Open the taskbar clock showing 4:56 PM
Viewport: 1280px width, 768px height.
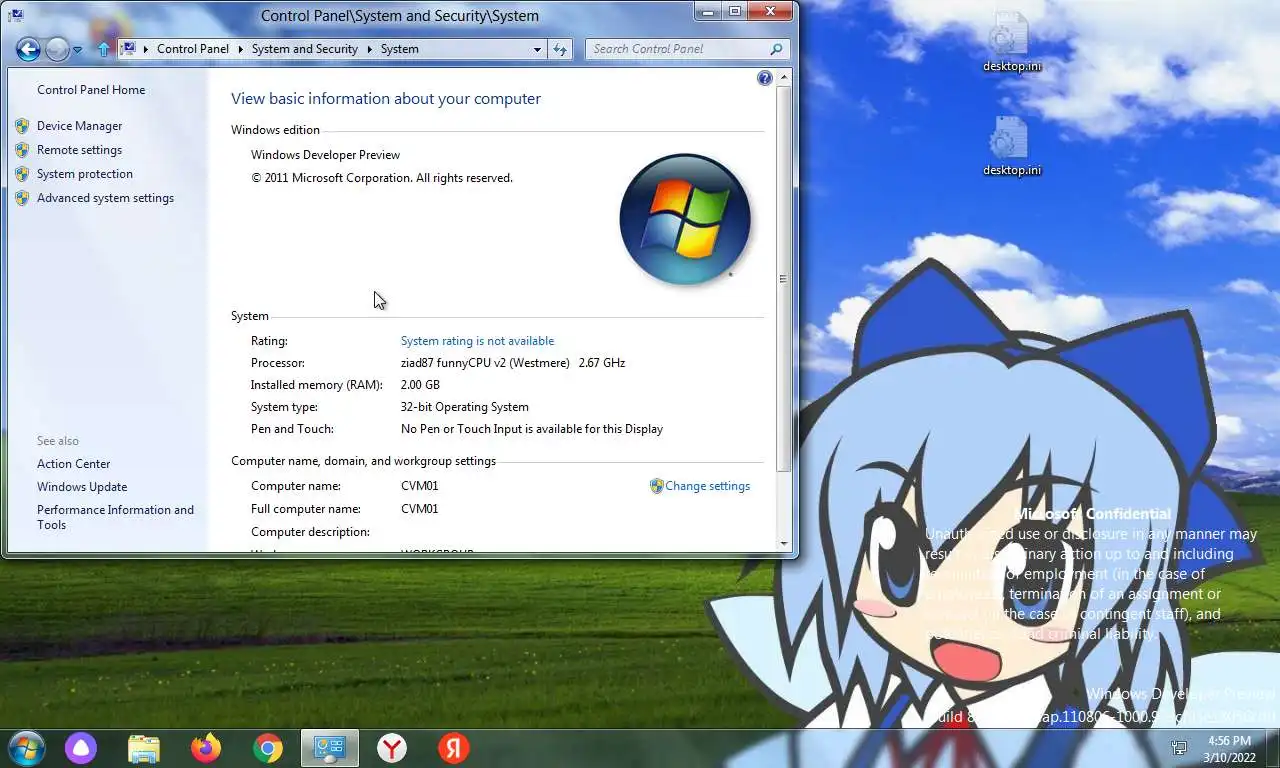click(x=1230, y=748)
